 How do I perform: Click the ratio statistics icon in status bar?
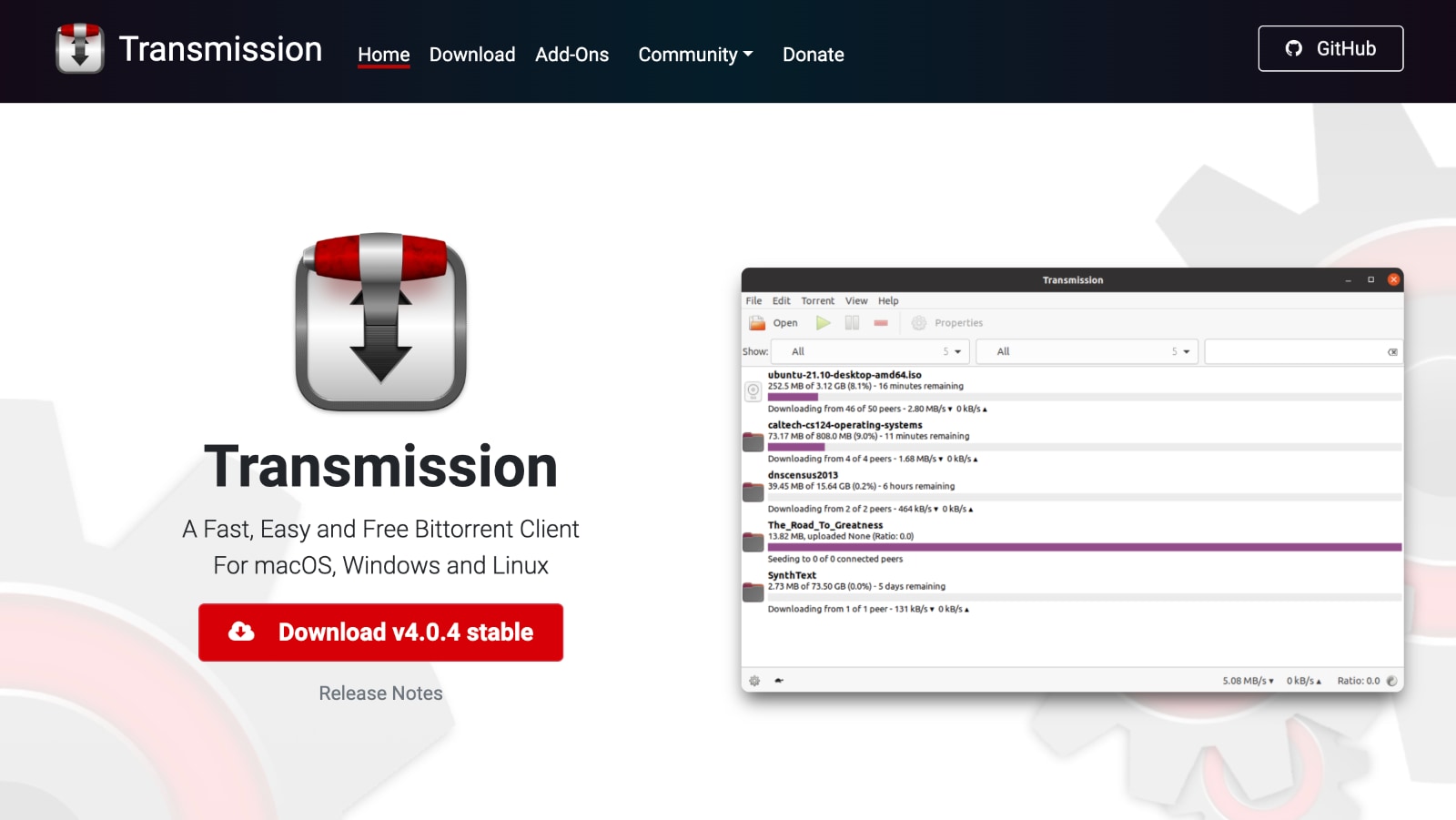click(x=1391, y=681)
